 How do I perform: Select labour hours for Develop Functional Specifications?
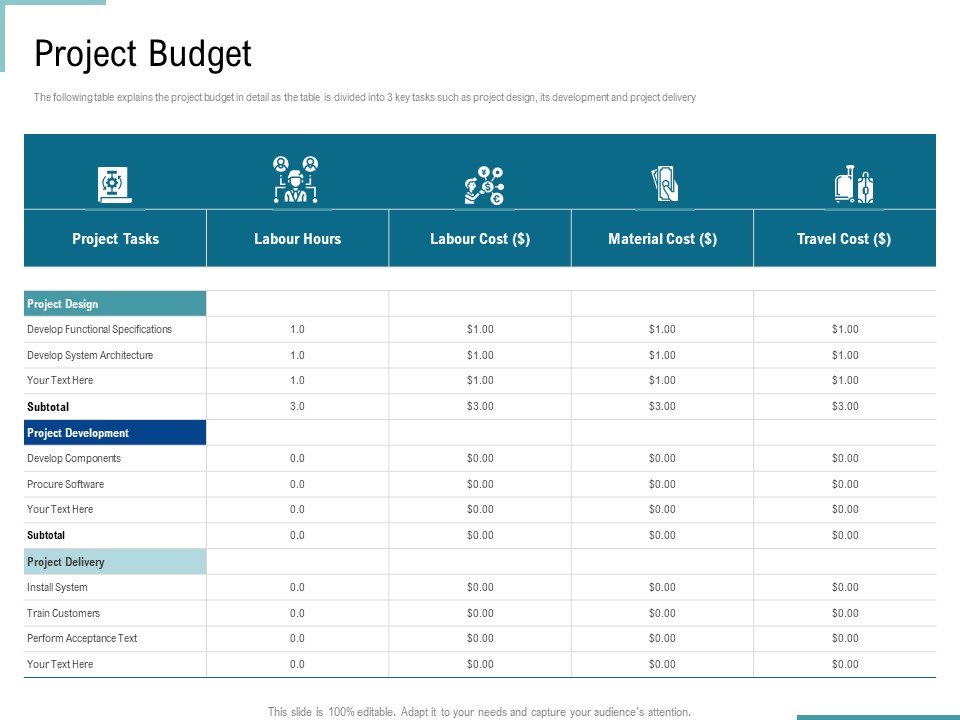tap(298, 329)
